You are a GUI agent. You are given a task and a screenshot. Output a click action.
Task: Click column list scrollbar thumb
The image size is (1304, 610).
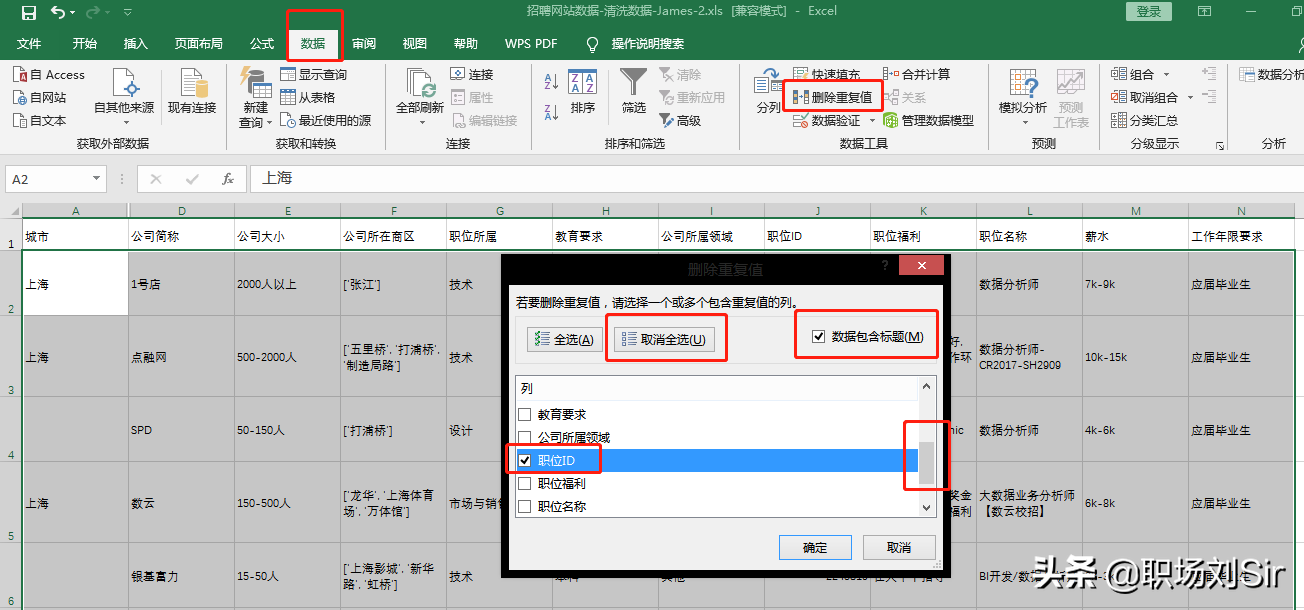point(927,464)
